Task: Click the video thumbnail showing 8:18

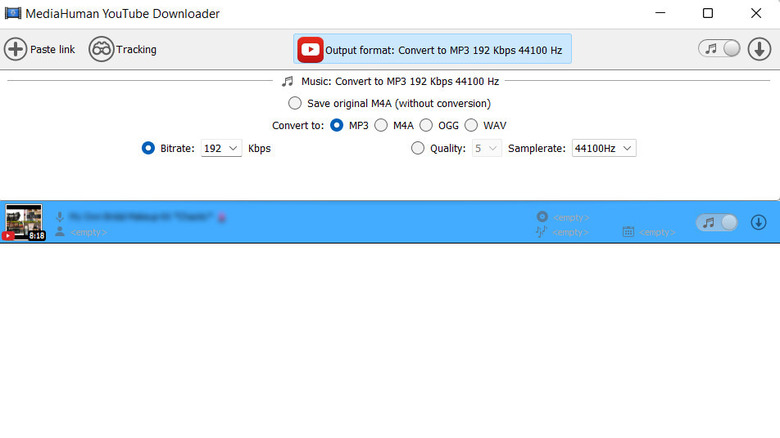Action: pyautogui.click(x=24, y=222)
